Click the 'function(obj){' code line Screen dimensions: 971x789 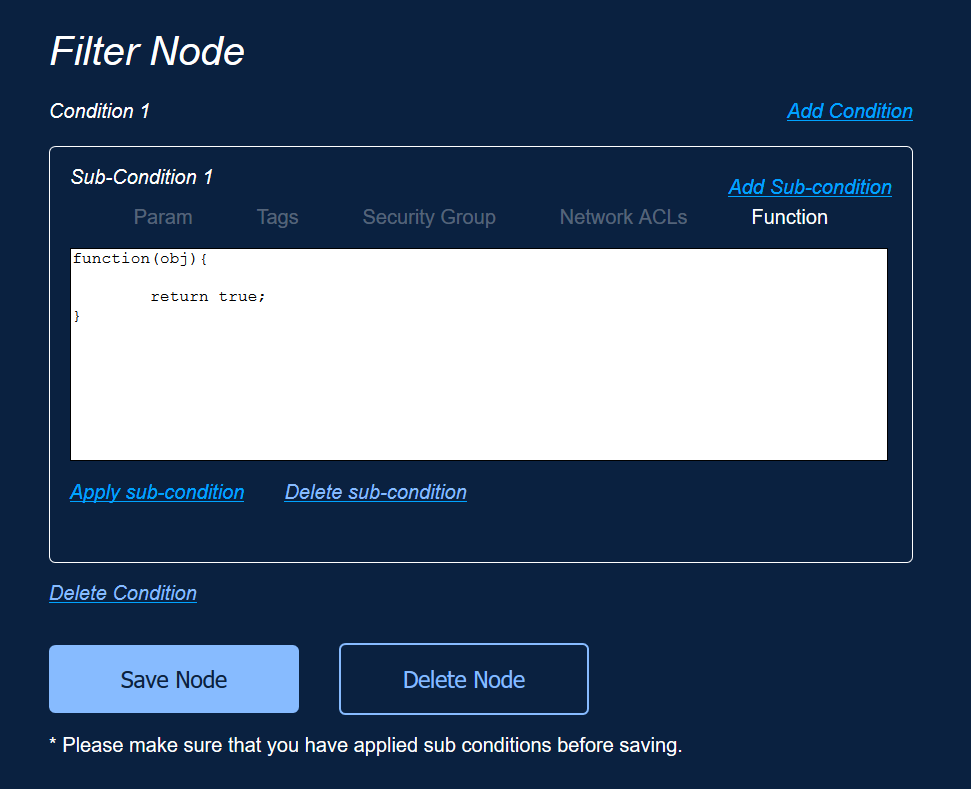tap(140, 259)
